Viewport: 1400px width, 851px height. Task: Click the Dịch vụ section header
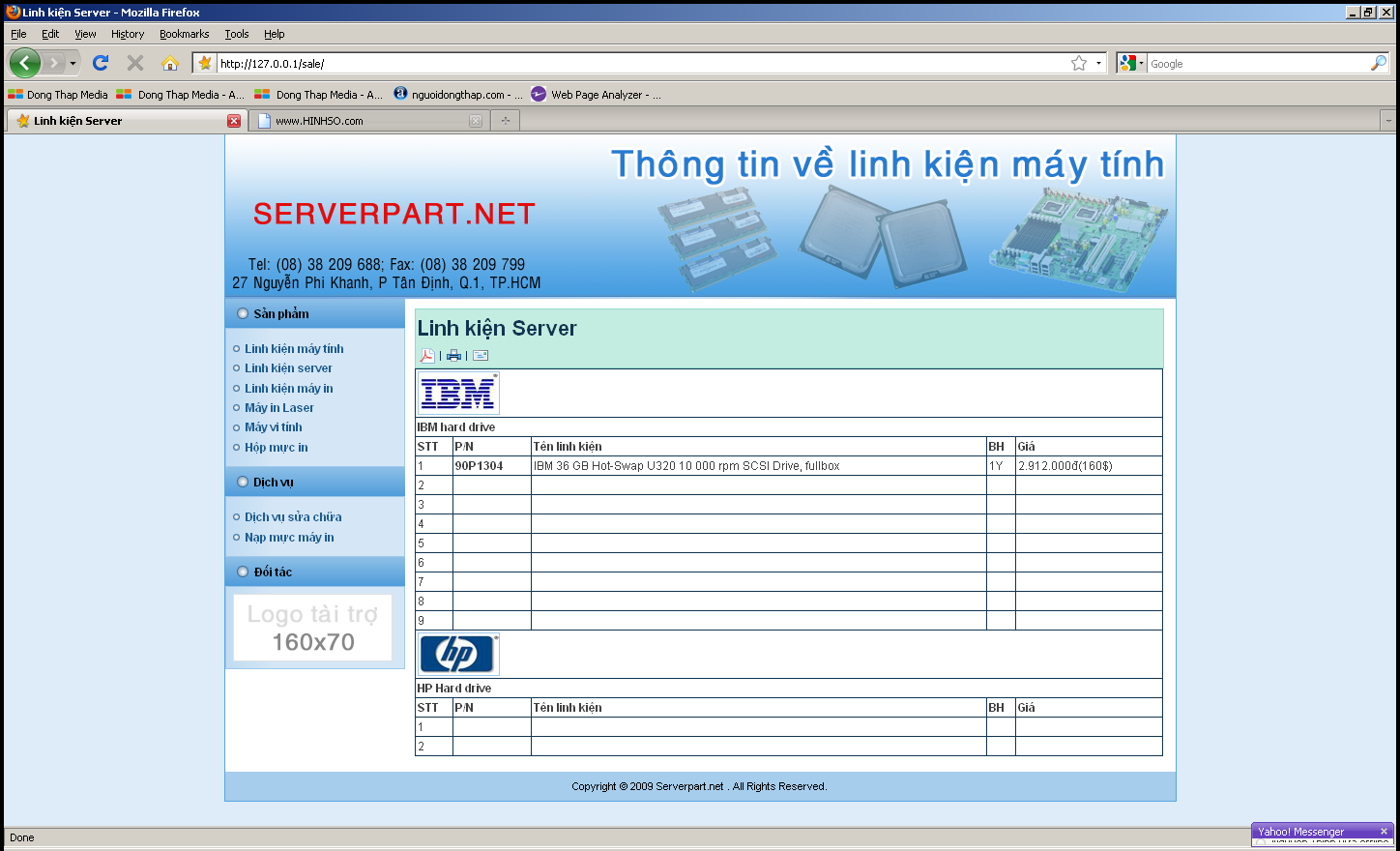click(315, 482)
